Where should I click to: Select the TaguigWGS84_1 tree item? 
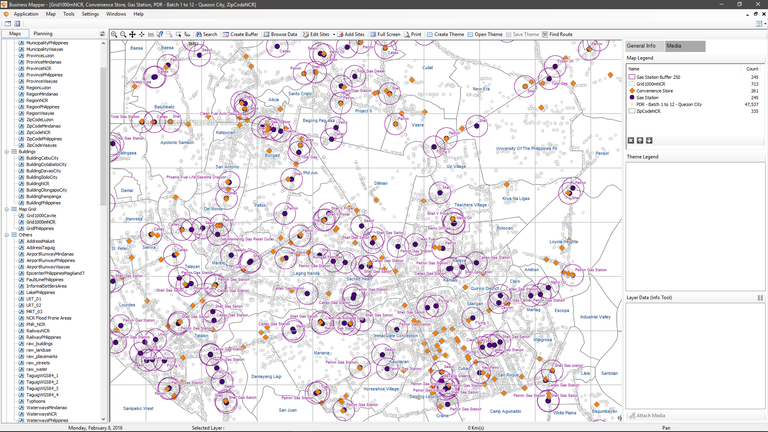click(x=42, y=376)
